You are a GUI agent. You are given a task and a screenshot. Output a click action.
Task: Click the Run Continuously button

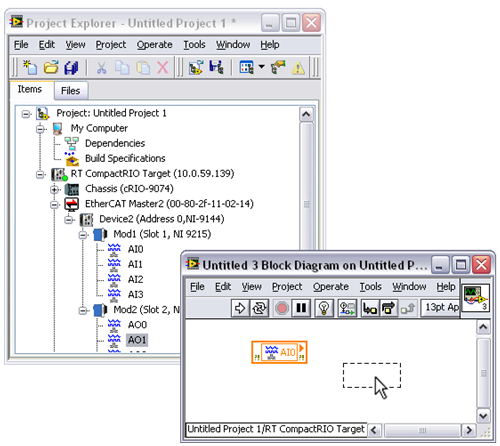[259, 308]
